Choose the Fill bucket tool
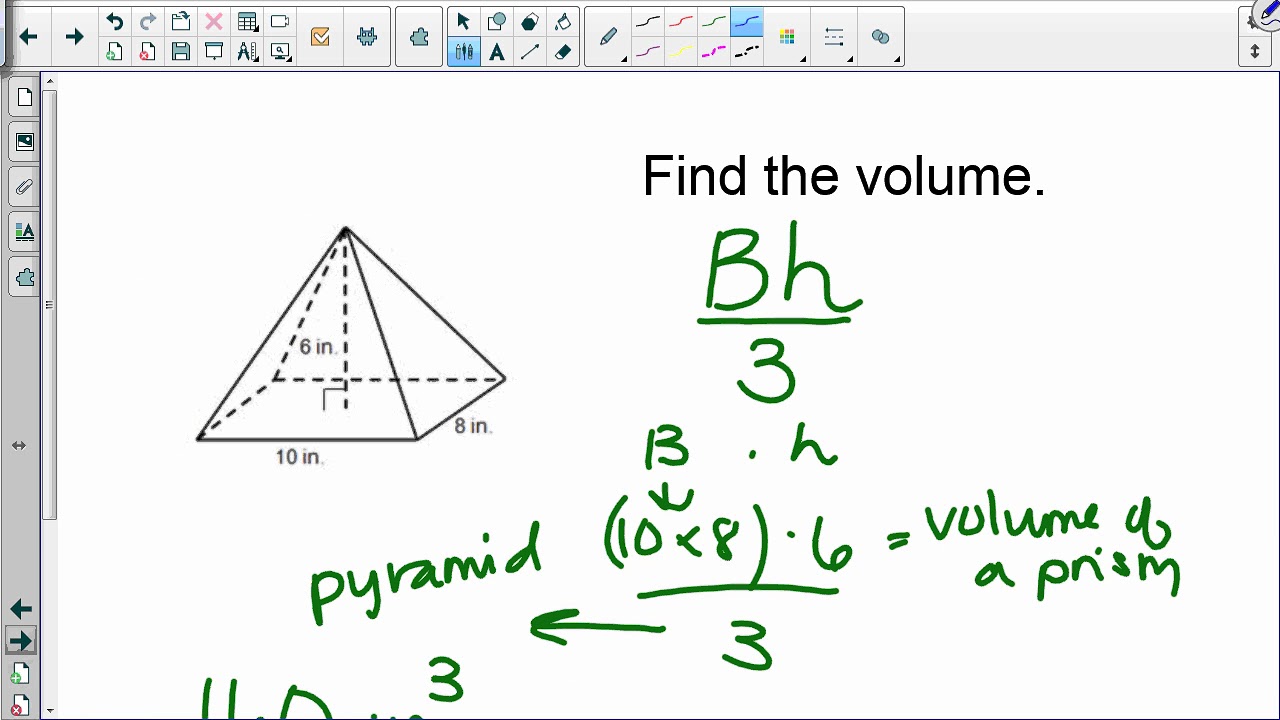This screenshot has height=720, width=1280. 562,22
